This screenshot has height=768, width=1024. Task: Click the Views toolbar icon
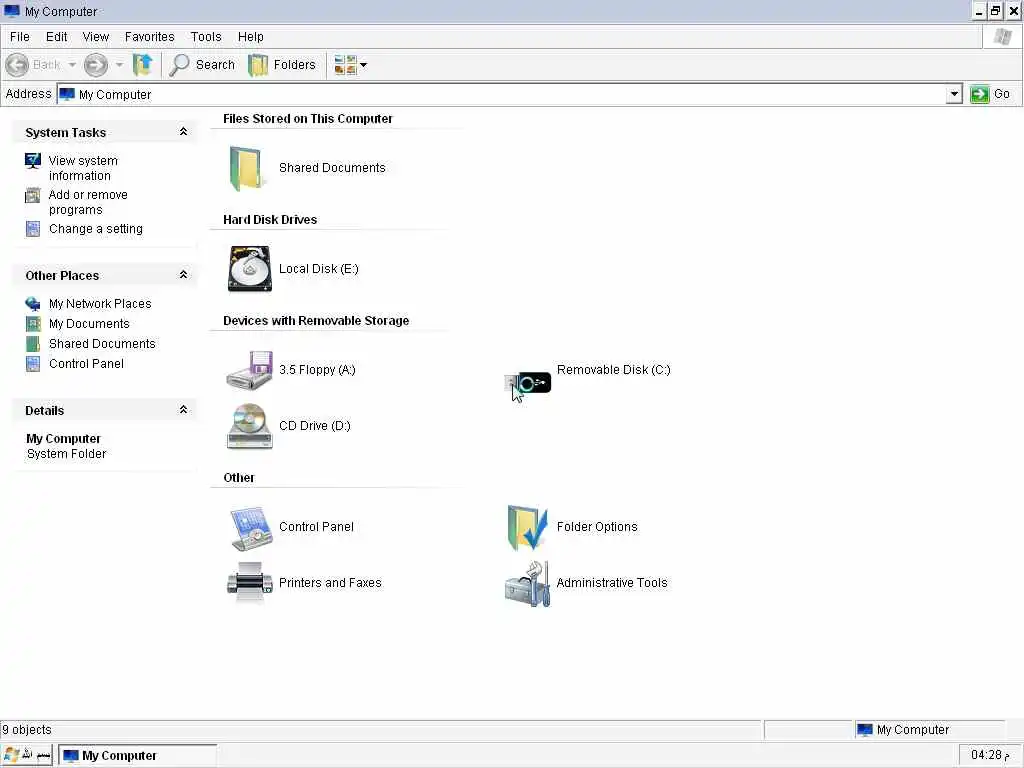(x=345, y=65)
